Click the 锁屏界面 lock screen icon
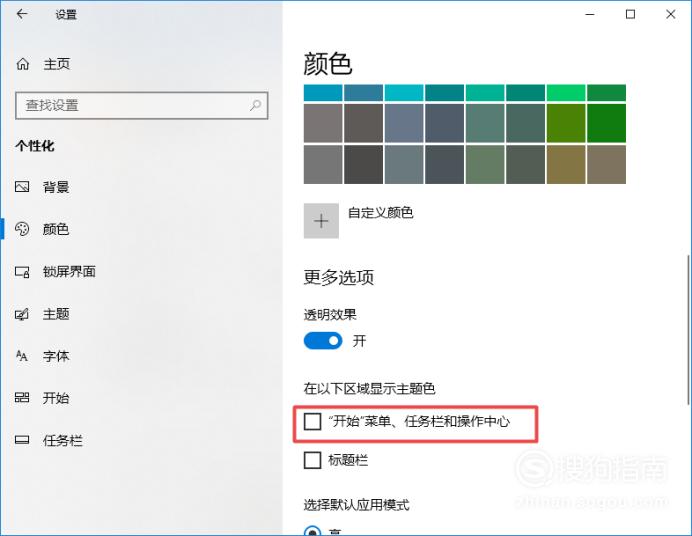692x536 pixels. 22,271
